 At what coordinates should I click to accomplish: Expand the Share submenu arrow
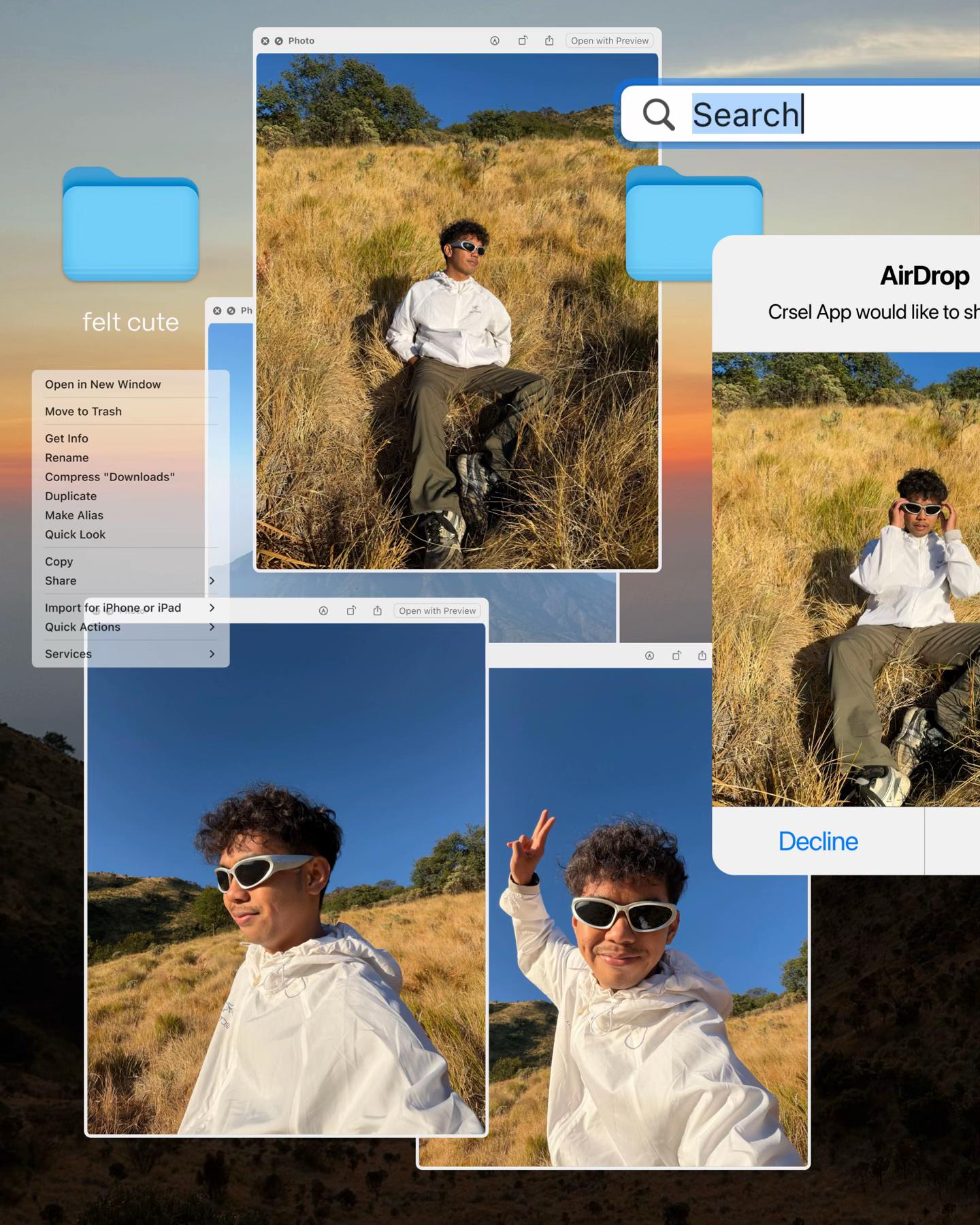click(212, 581)
